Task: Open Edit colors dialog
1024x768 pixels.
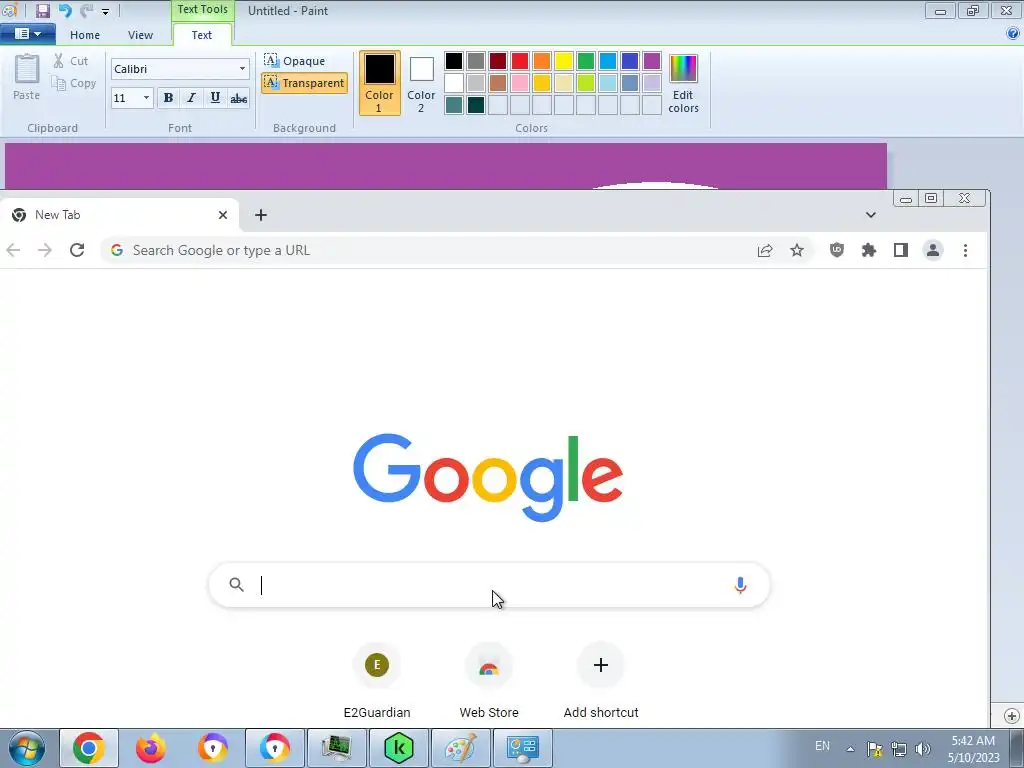Action: (683, 84)
